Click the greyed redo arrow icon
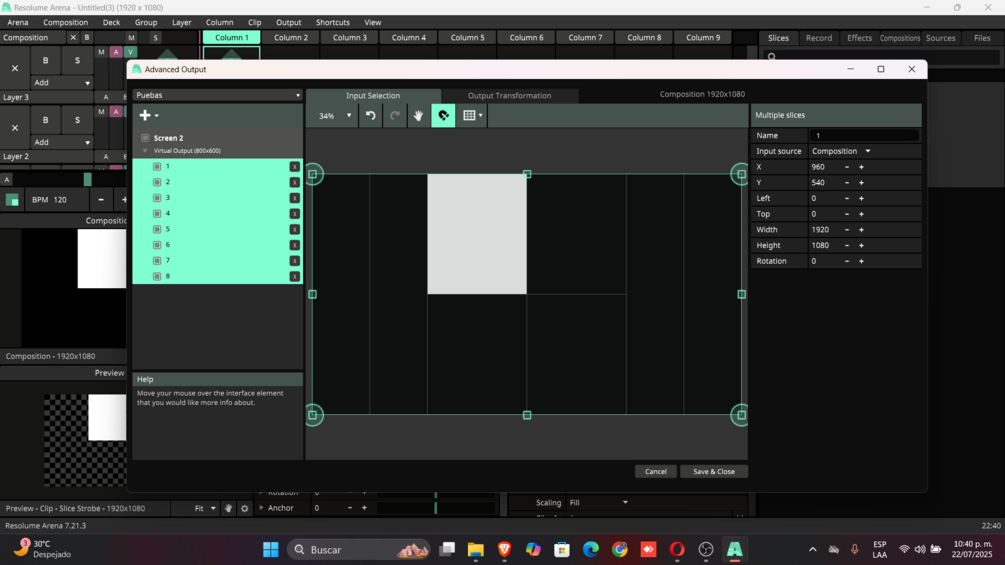Screen dimensions: 1005x565 (395, 115)
